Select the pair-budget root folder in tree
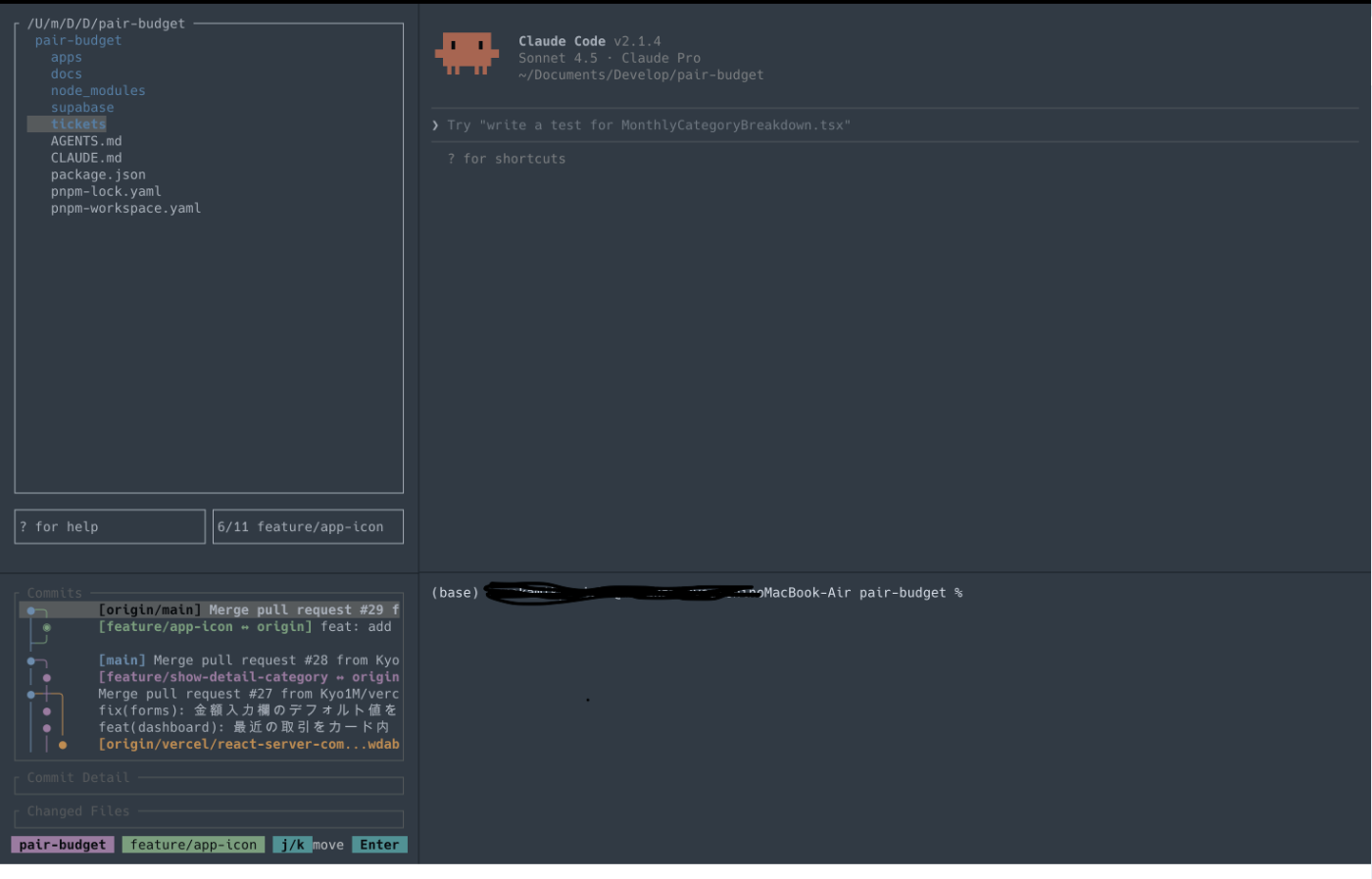Viewport: 1372px width, 879px height. point(78,40)
